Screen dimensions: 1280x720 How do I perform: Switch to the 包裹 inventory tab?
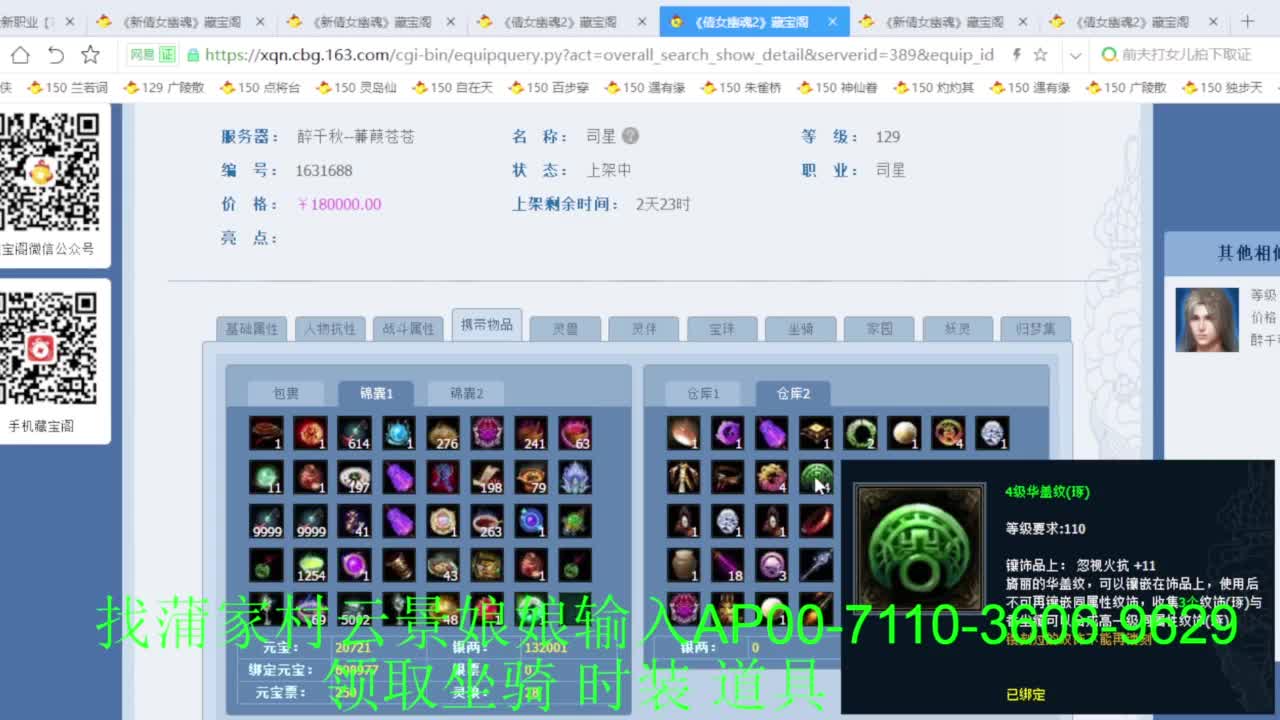click(286, 394)
